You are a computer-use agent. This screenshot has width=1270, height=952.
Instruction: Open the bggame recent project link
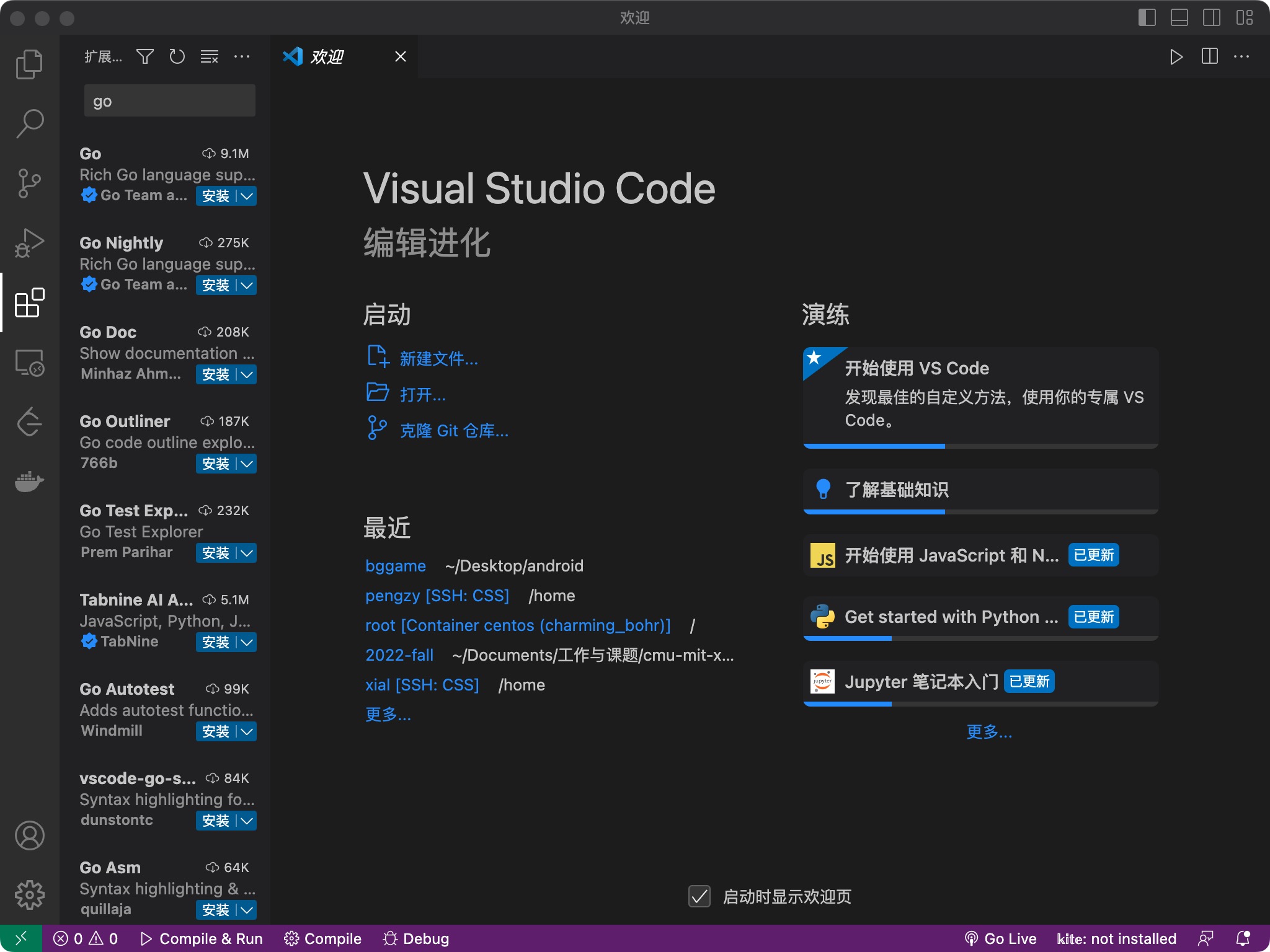pyautogui.click(x=396, y=566)
